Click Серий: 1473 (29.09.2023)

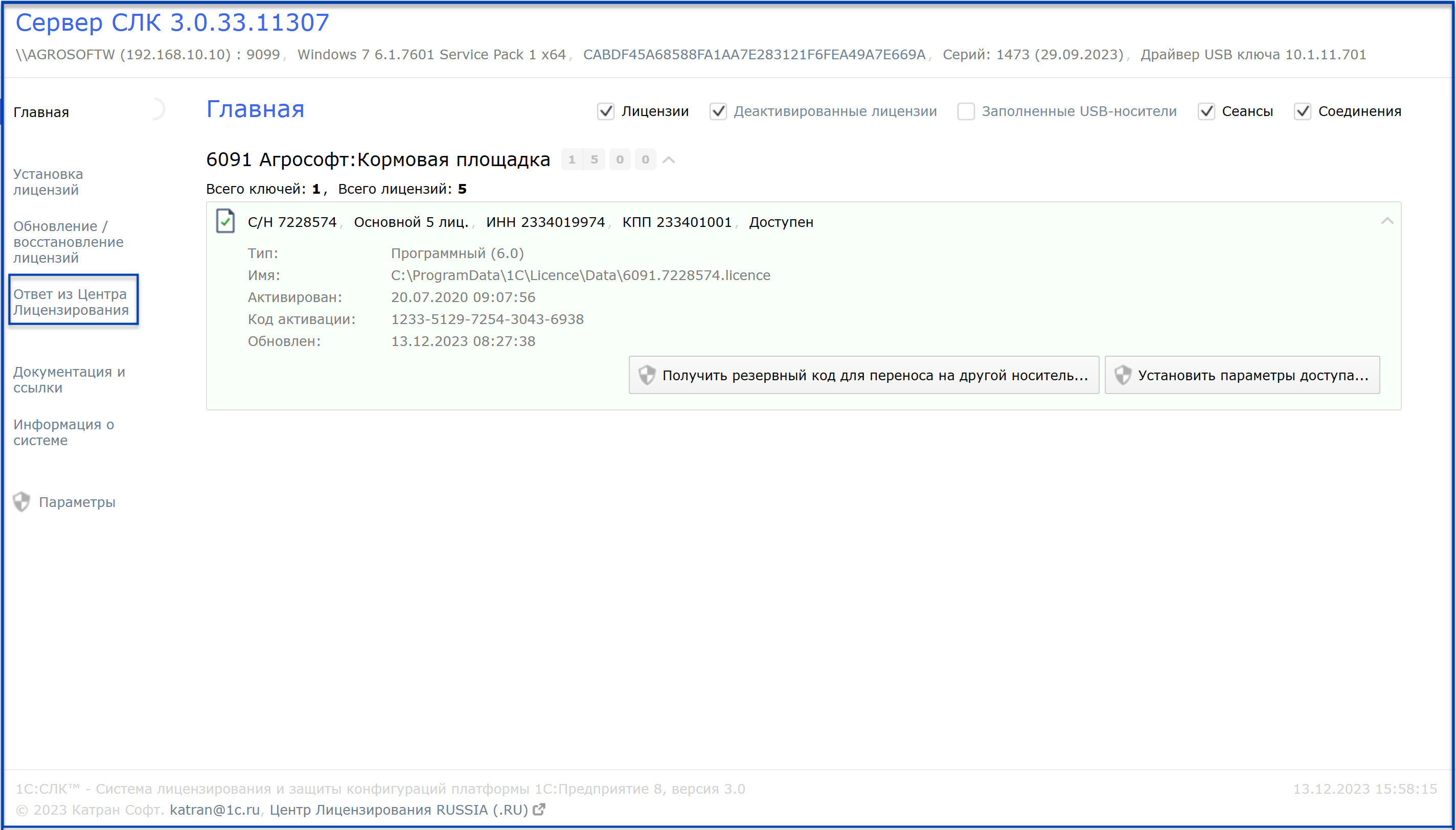point(1033,54)
